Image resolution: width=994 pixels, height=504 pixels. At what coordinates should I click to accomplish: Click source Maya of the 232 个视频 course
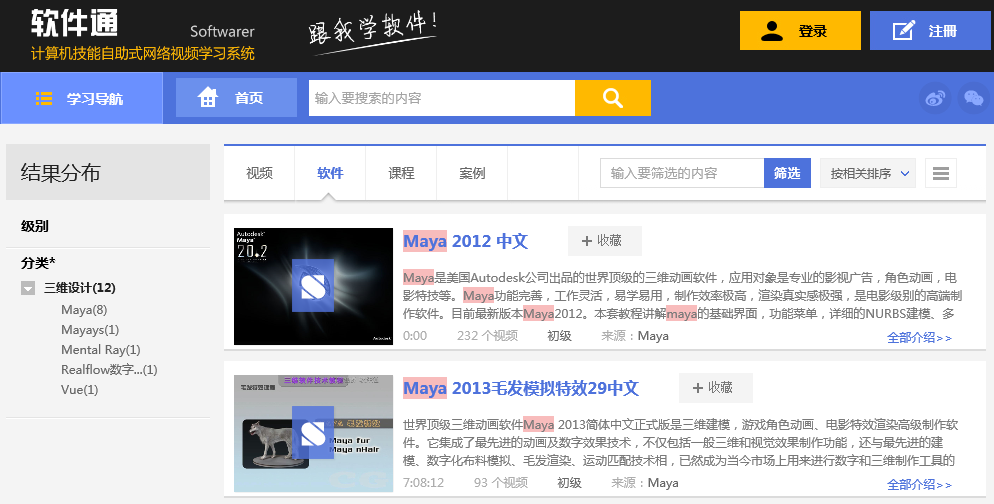[x=653, y=336]
